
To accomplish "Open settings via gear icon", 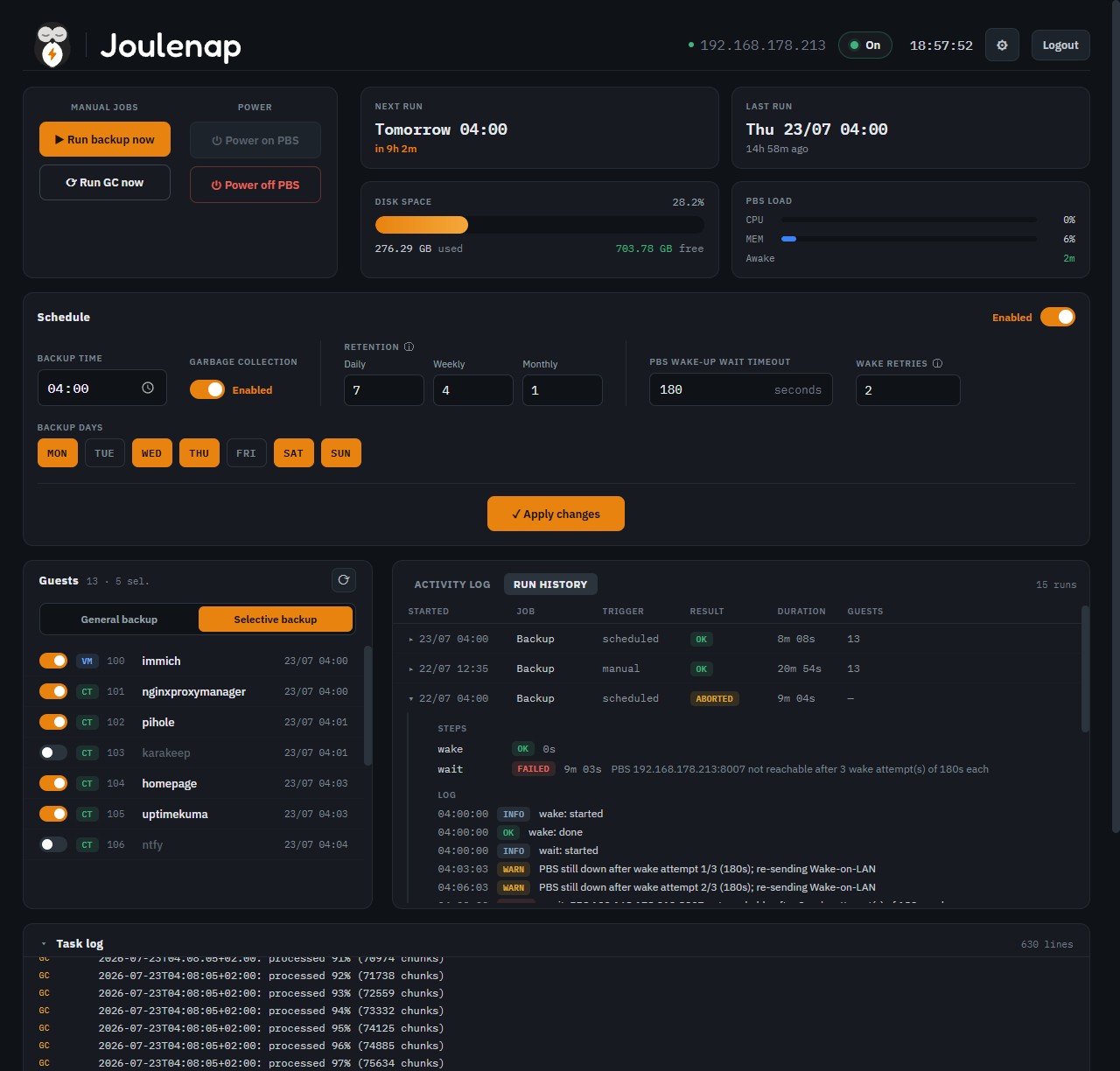I will [1002, 45].
